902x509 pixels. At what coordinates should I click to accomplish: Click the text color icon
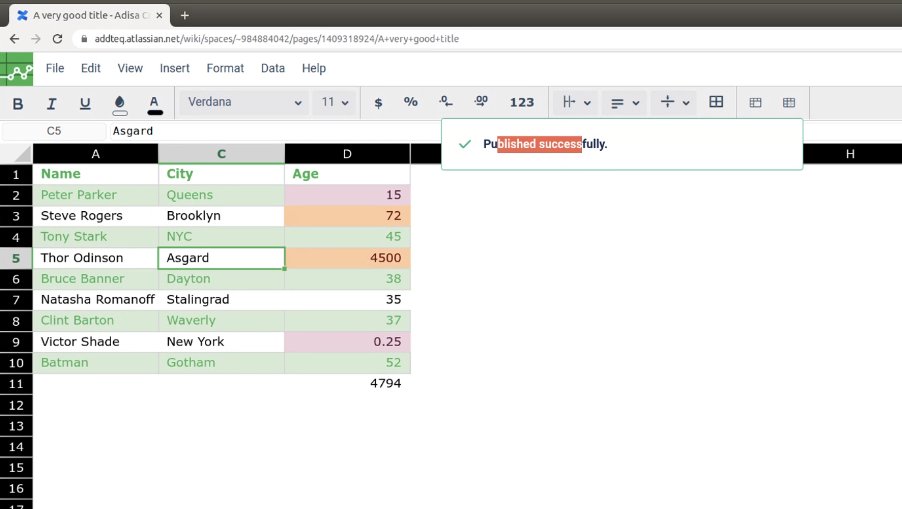(154, 103)
